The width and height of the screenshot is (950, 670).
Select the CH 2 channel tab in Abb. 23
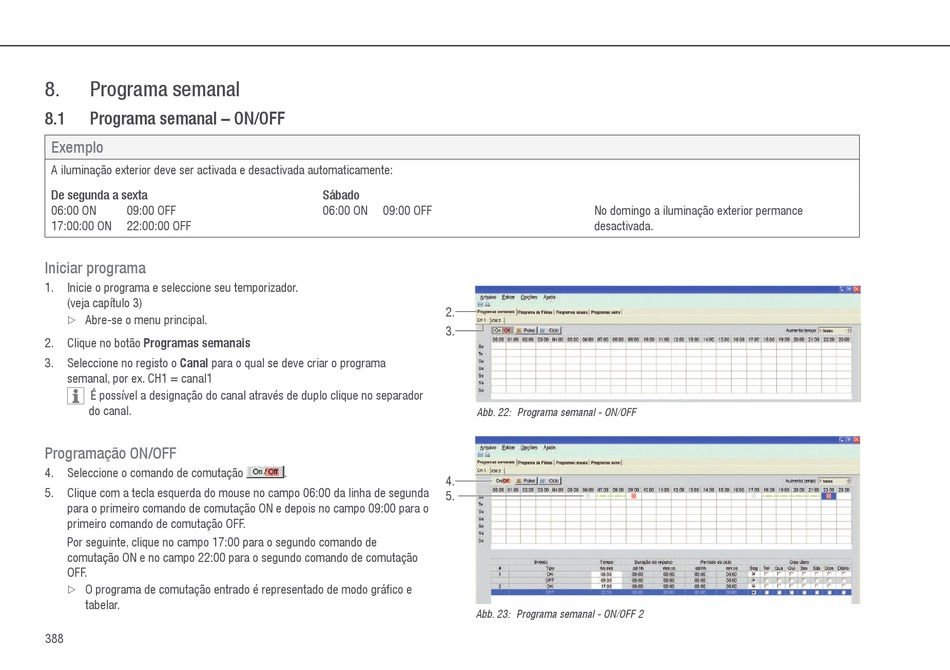point(497,471)
